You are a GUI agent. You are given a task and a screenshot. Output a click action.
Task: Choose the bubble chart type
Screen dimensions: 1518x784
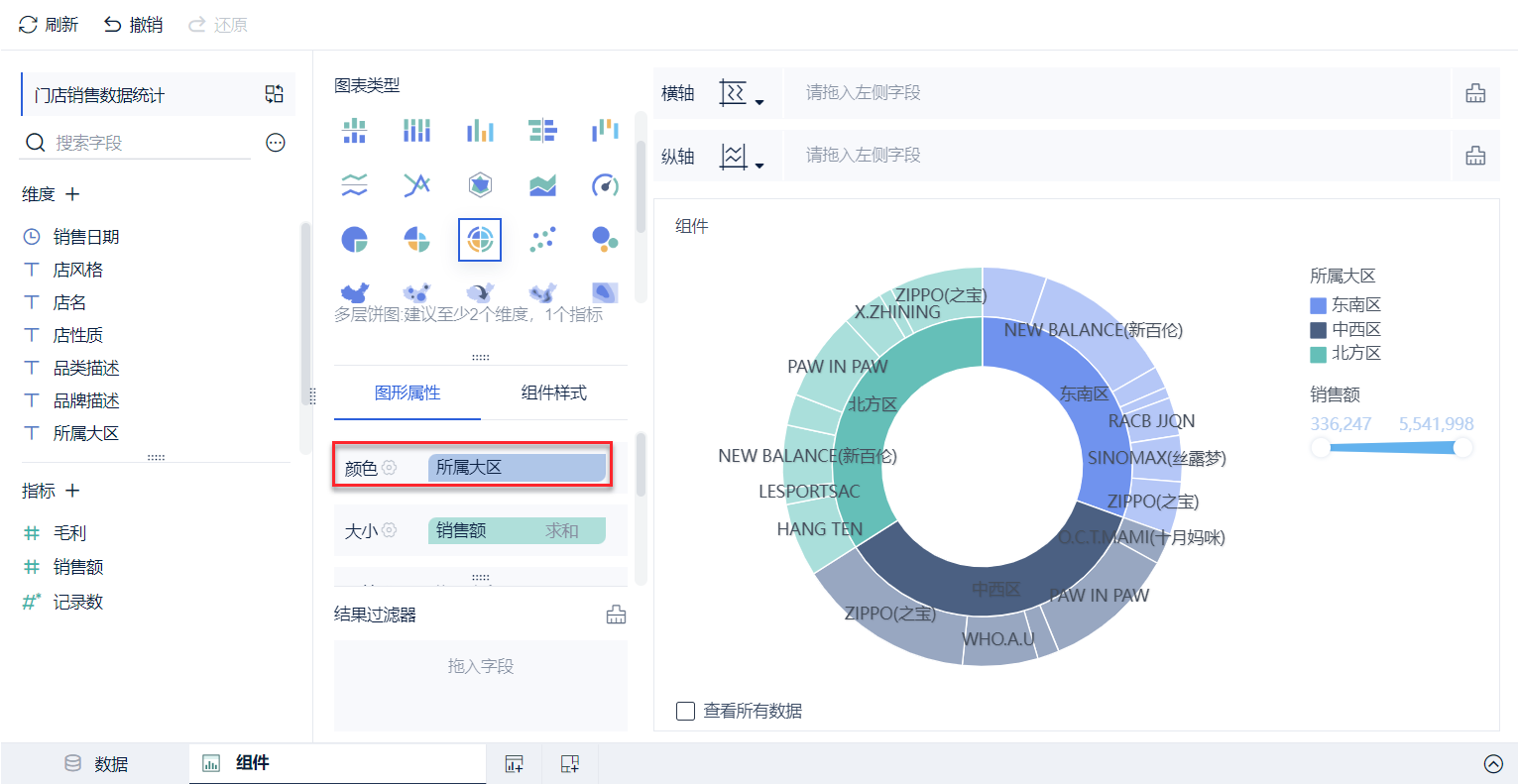pyautogui.click(x=605, y=239)
